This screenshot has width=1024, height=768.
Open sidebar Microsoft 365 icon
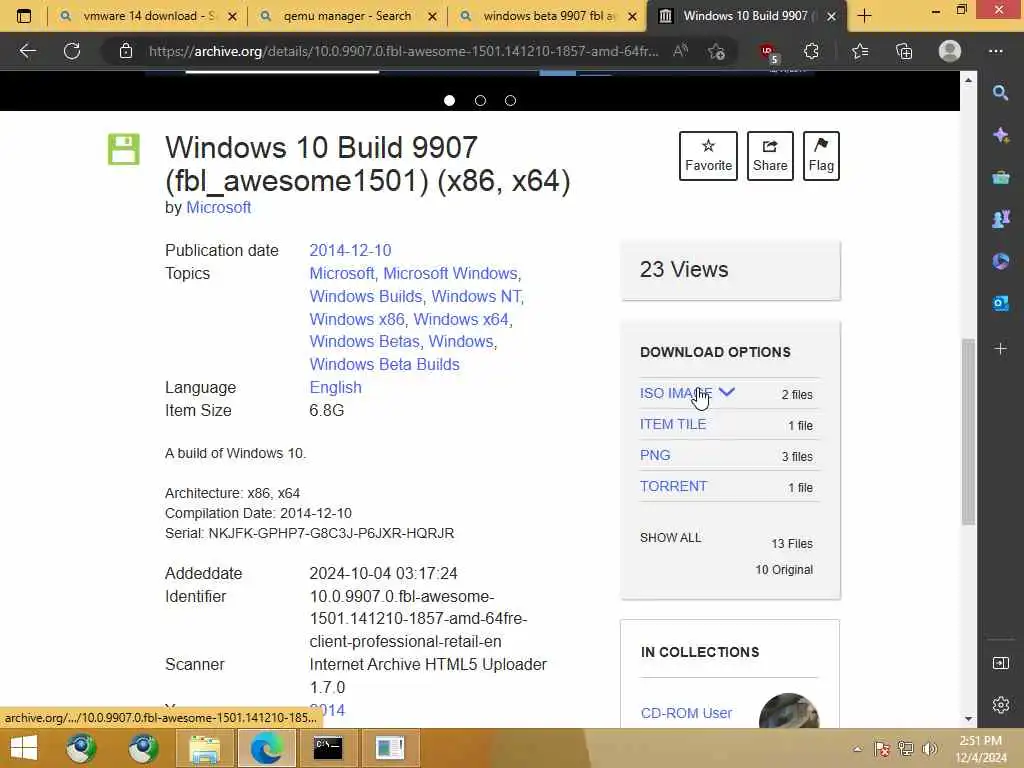[1000, 261]
